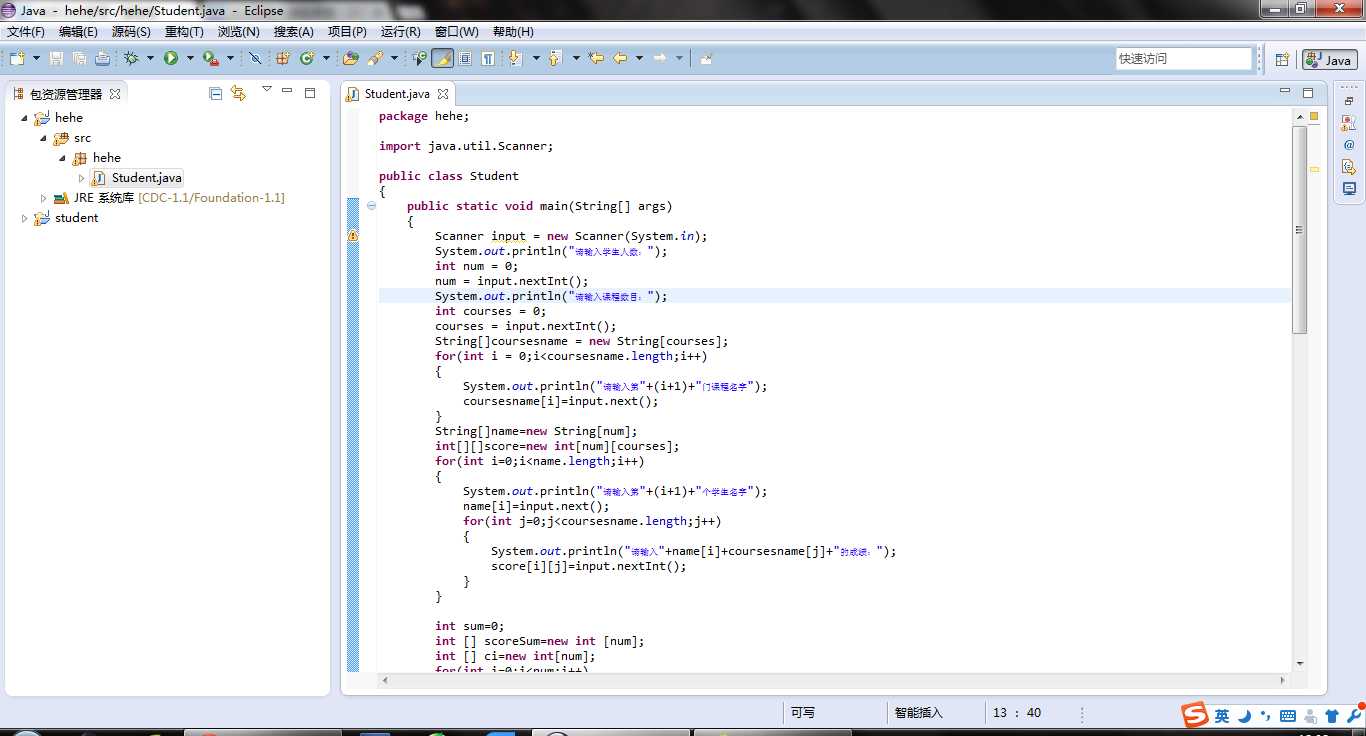Viewport: 1366px width, 736px height.
Task: Click the New Java Class icon
Action: pos(307,59)
